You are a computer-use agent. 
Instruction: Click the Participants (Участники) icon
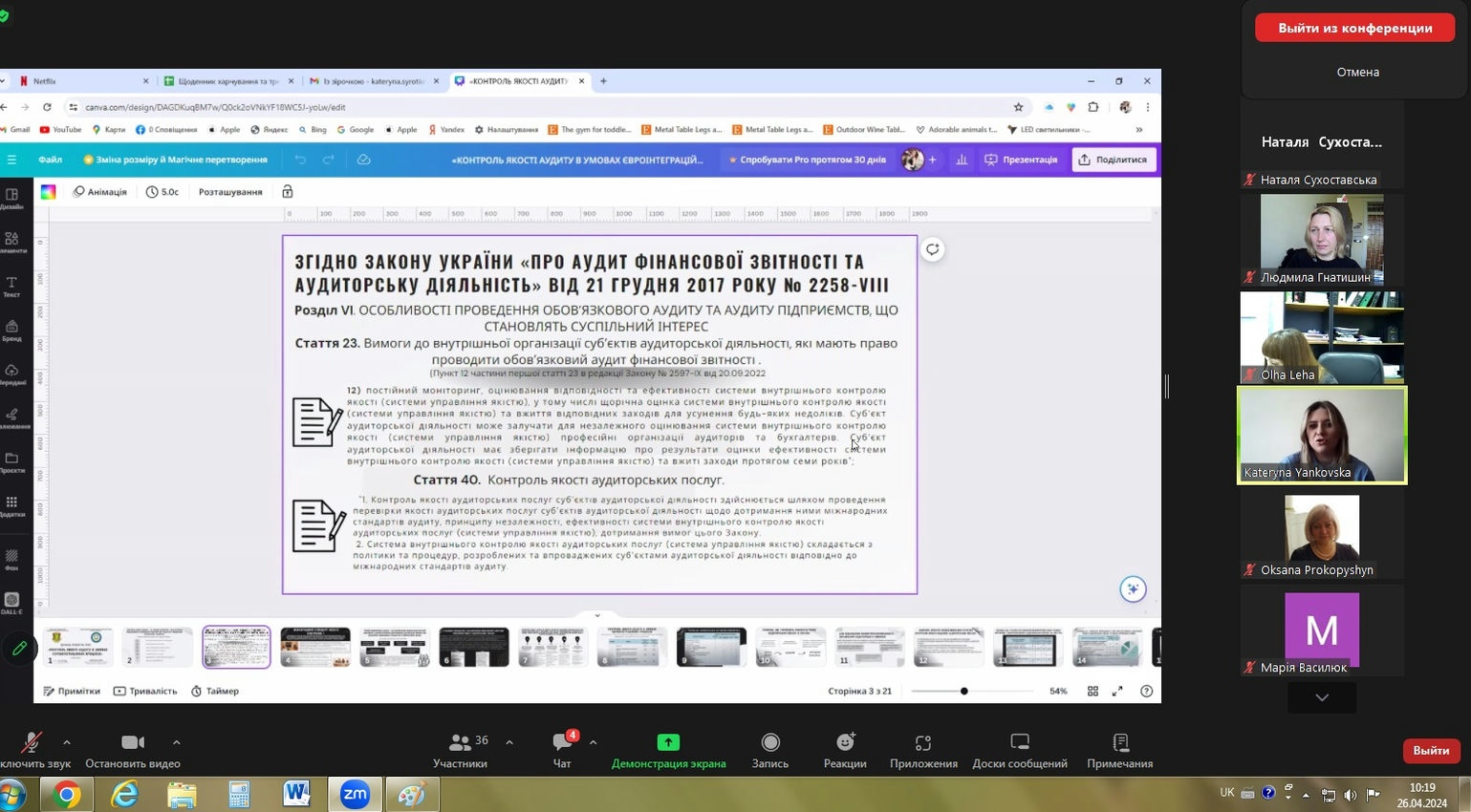point(460,743)
